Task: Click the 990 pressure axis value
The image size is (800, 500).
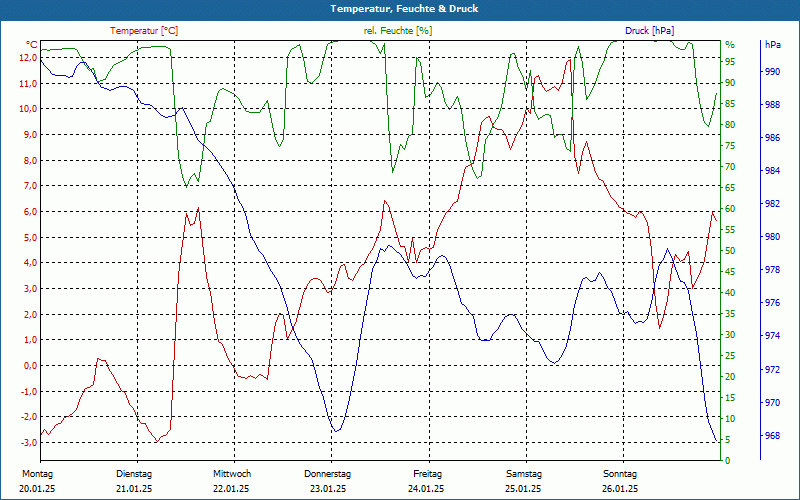Action: [773, 72]
